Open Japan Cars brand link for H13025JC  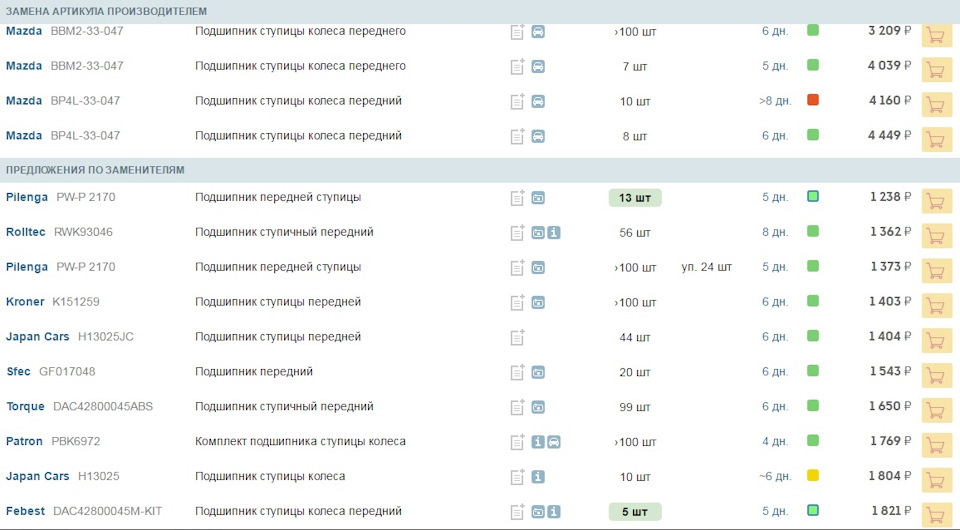coord(37,337)
